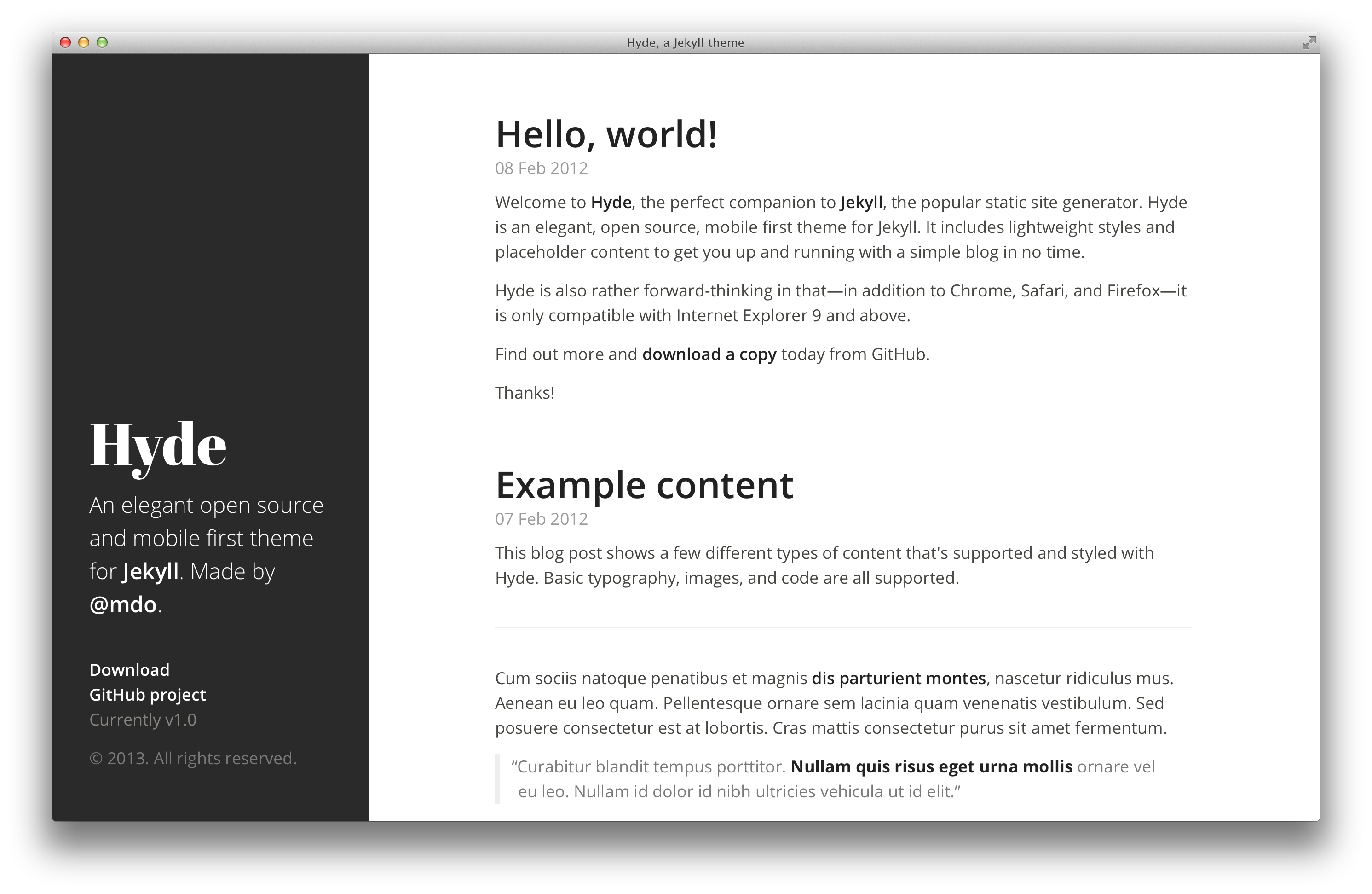The width and height of the screenshot is (1372, 894).
Task: Click the bold Hyde link in first paragraph
Action: pos(611,203)
